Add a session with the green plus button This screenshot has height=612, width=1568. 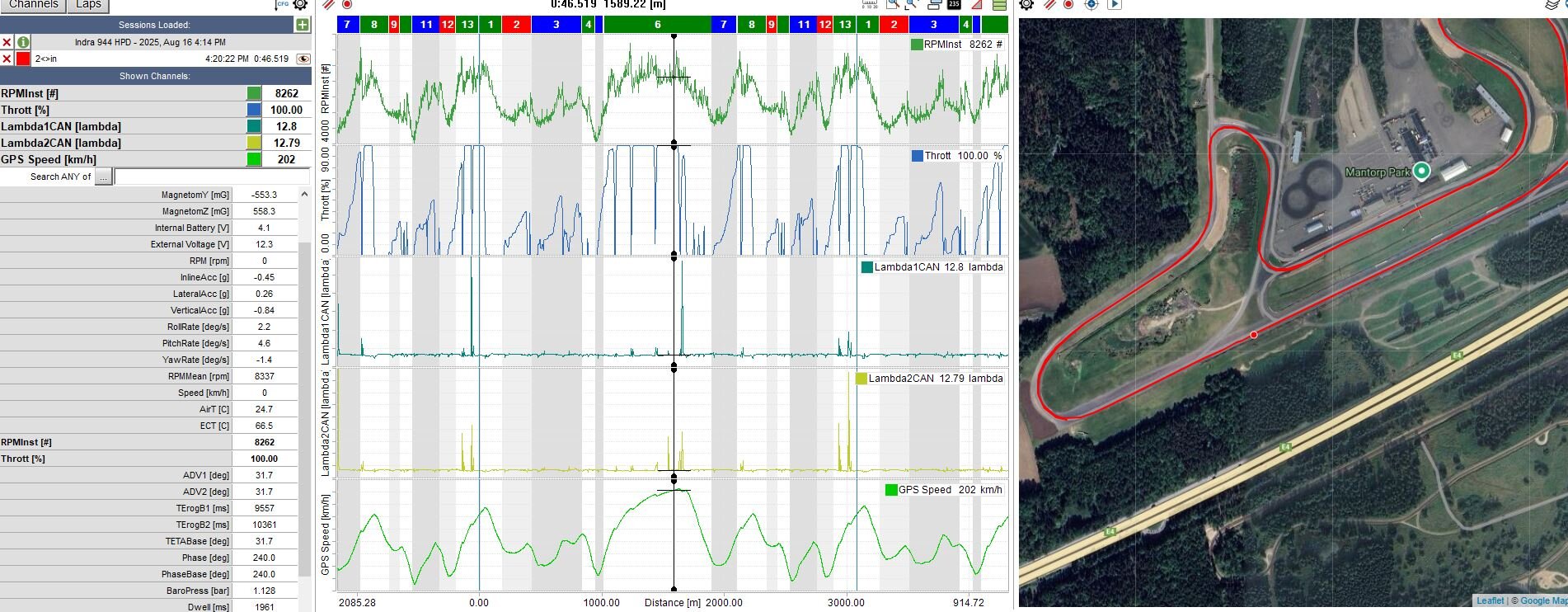coord(303,25)
